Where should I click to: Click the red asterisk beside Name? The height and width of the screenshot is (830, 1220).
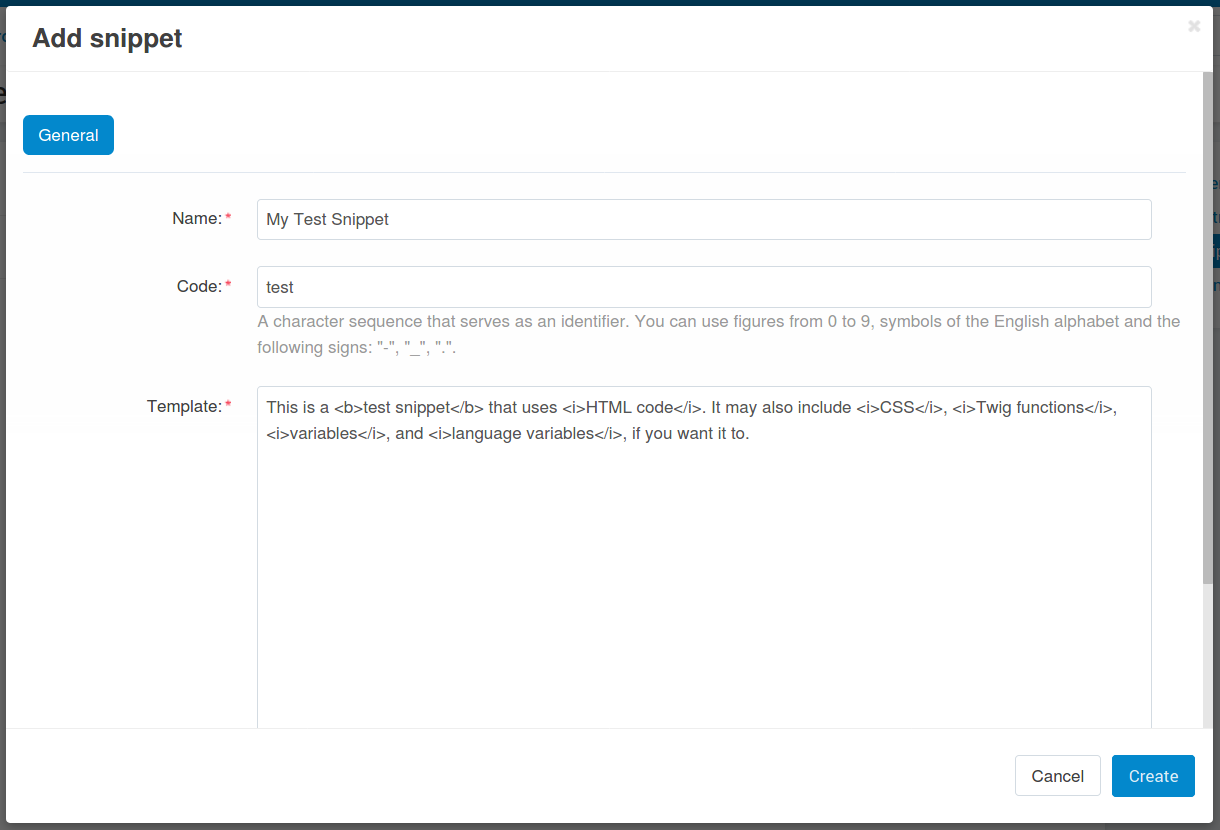pos(227,217)
